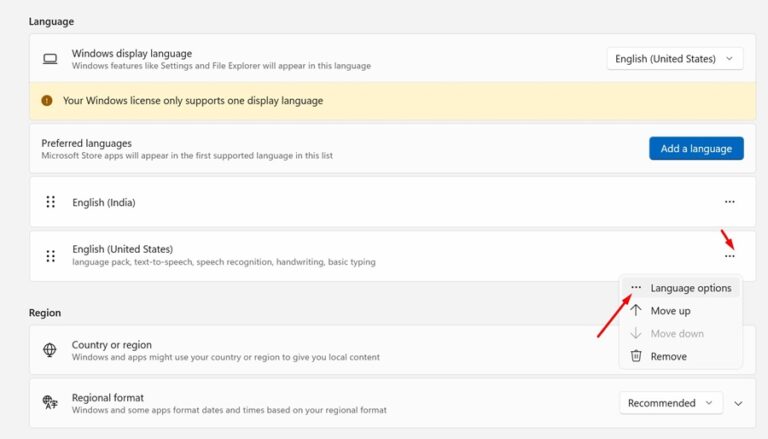Open the Recommended regional format dropdown
The height and width of the screenshot is (439, 768).
tap(670, 403)
